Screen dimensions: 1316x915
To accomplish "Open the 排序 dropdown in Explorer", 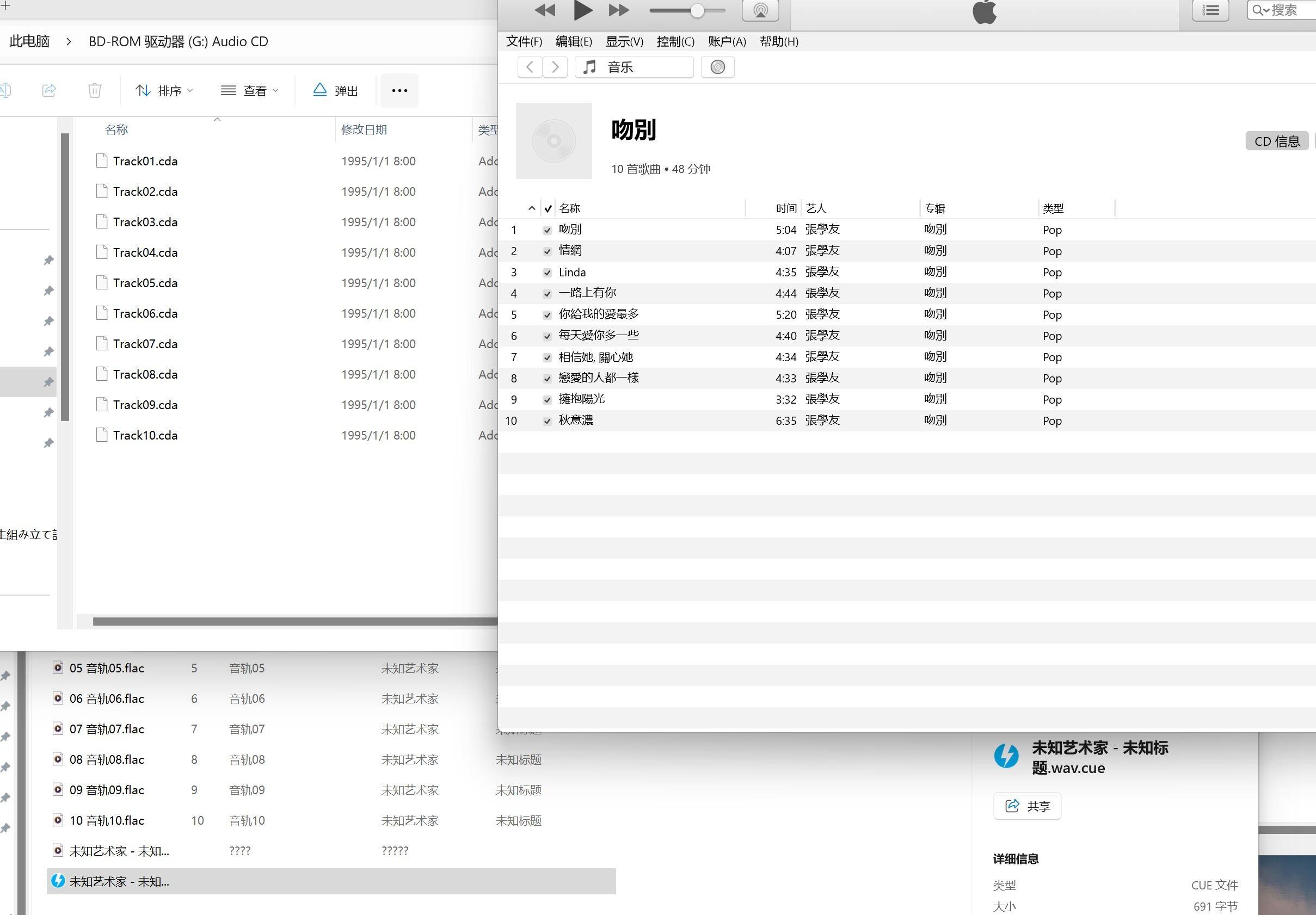I will point(164,90).
